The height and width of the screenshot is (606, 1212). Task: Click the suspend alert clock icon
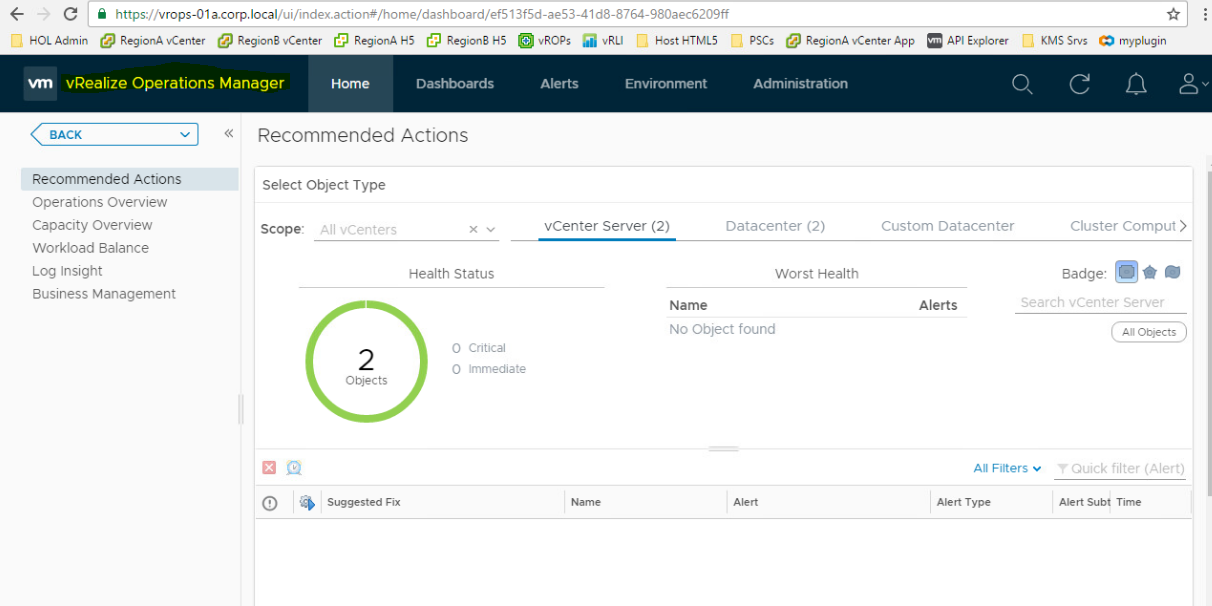294,468
